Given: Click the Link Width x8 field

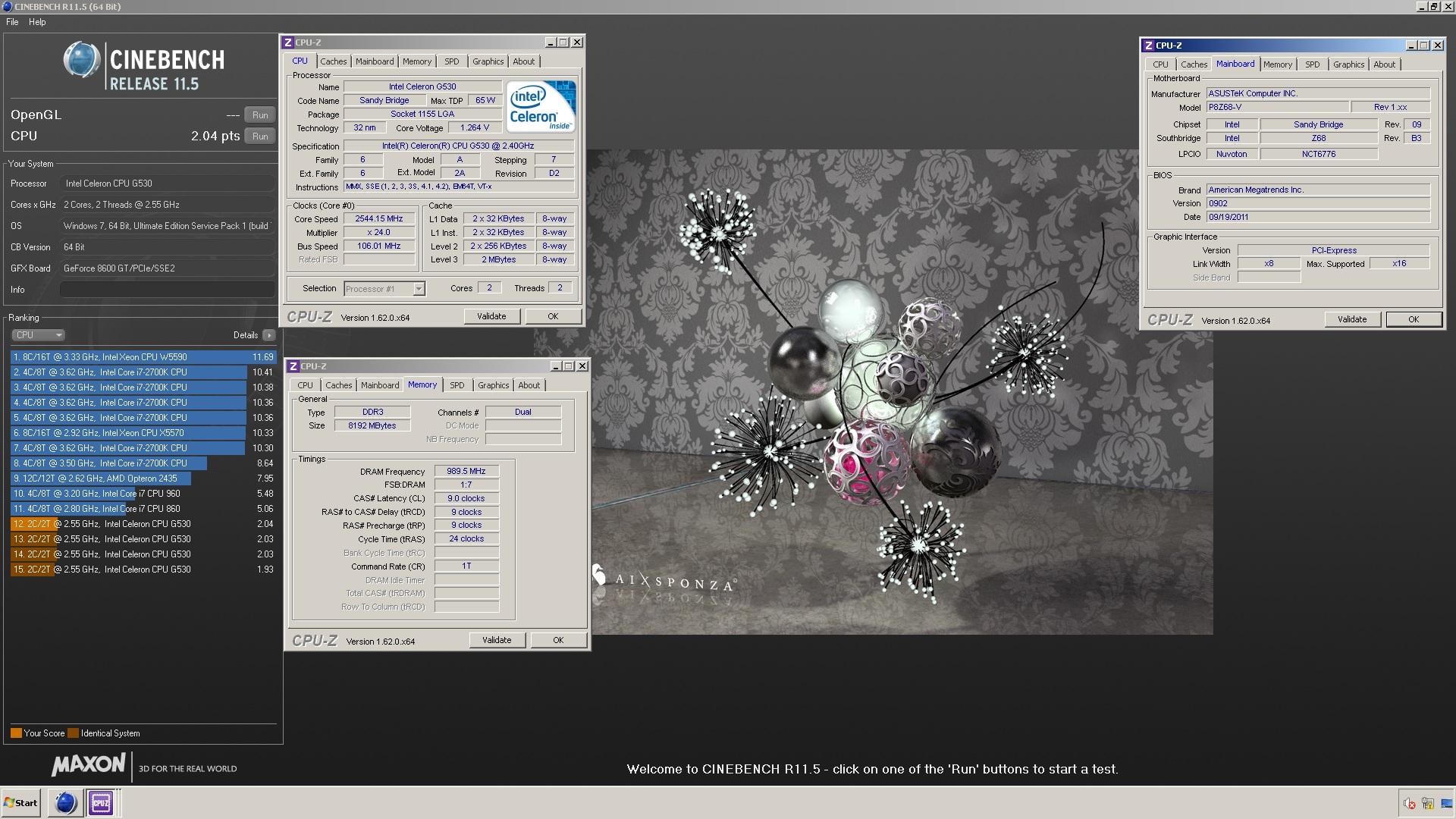Looking at the screenshot, I should pos(1269,264).
